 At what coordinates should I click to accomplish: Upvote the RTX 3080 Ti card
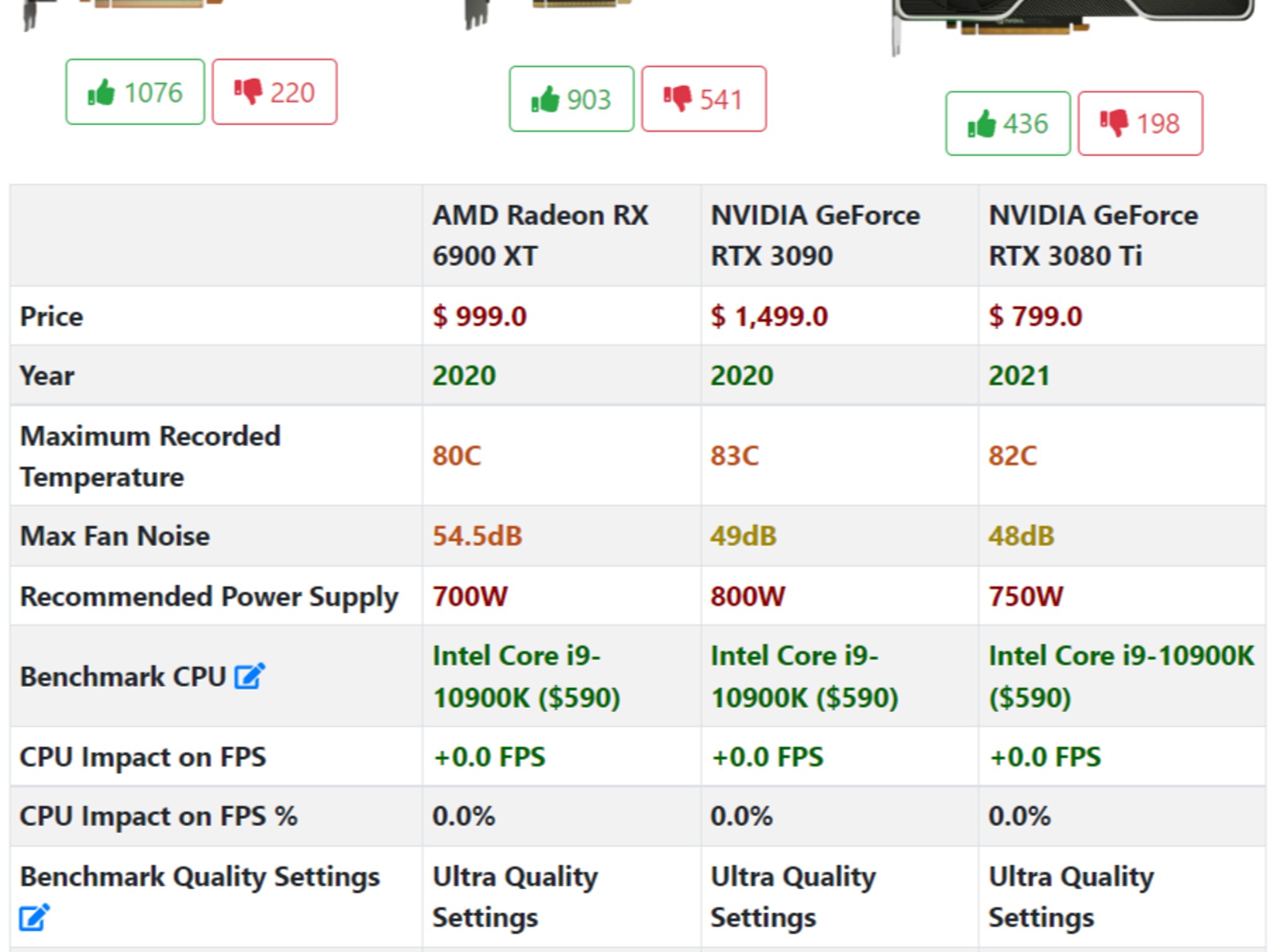(1008, 123)
